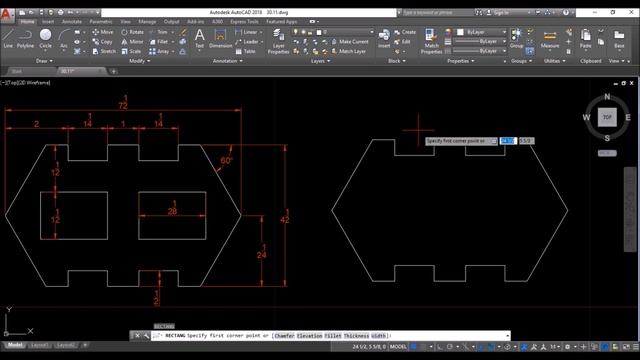The image size is (640, 360).
Task: Use the Stretch command
Action: (x=104, y=51)
